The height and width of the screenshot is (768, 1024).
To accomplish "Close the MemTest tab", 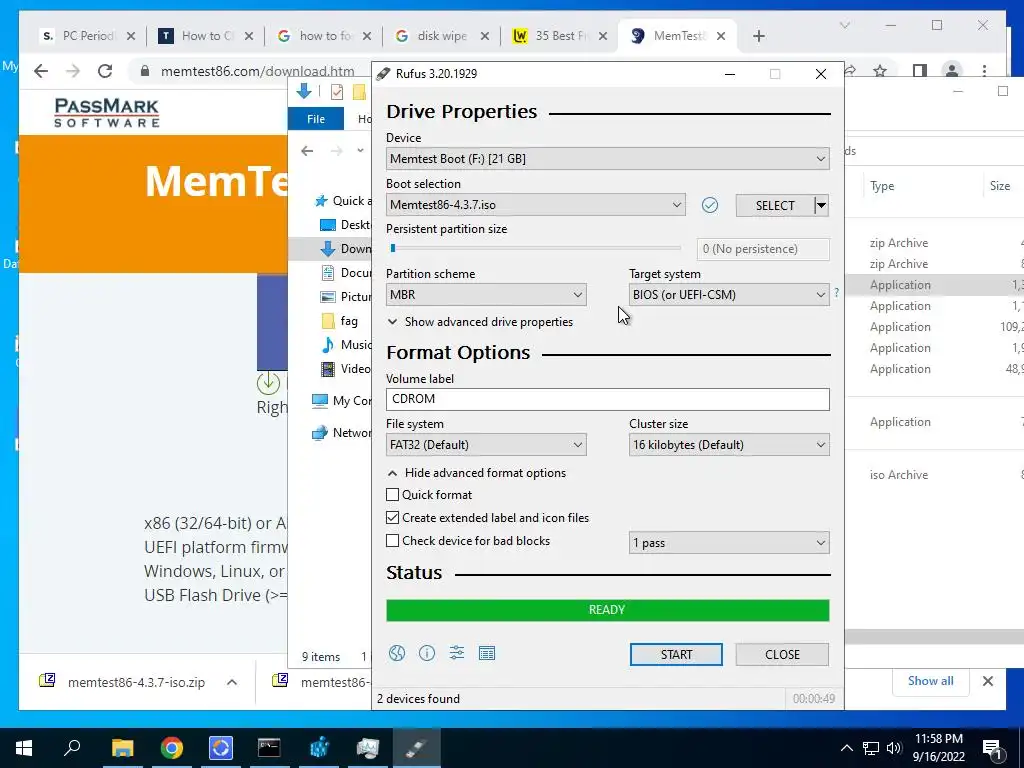I will click(x=721, y=36).
